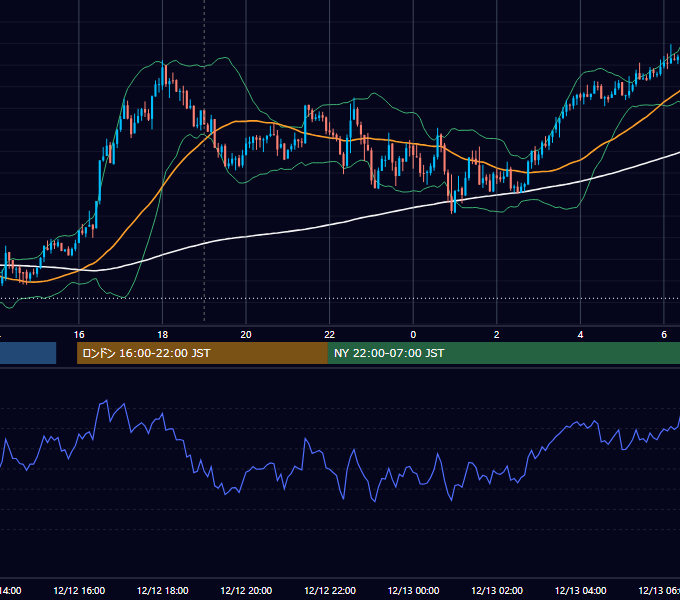Click the 12/13 04:00 date label
Viewport: 680px width, 600px height.
point(580,590)
